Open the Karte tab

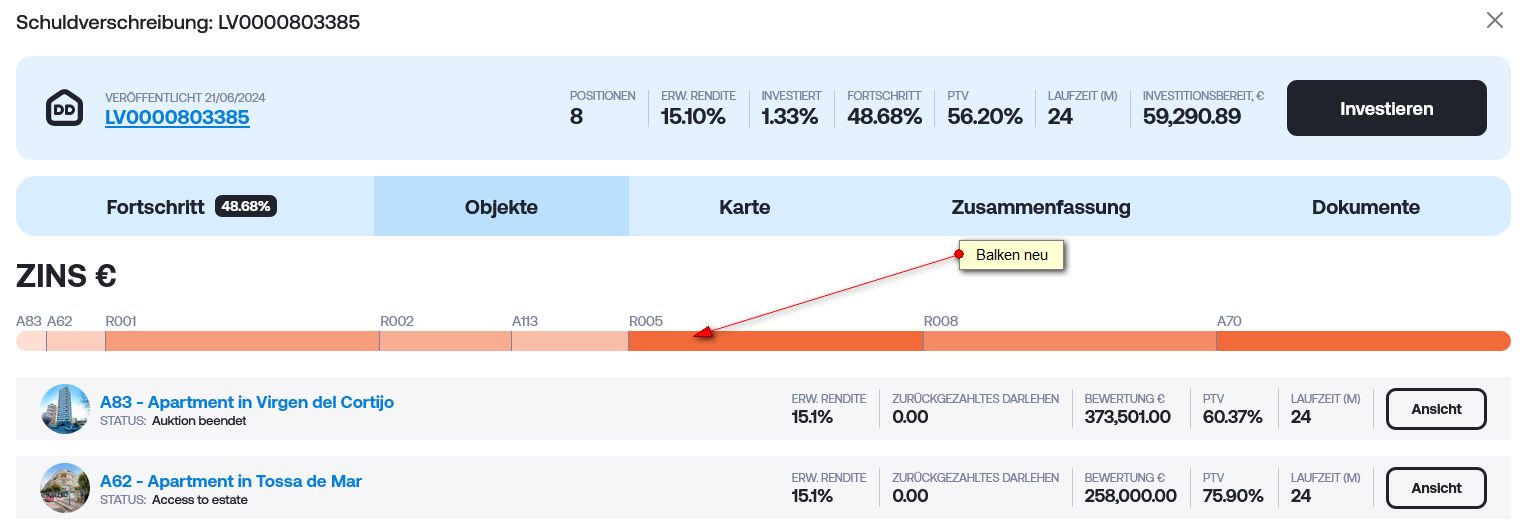[x=745, y=207]
